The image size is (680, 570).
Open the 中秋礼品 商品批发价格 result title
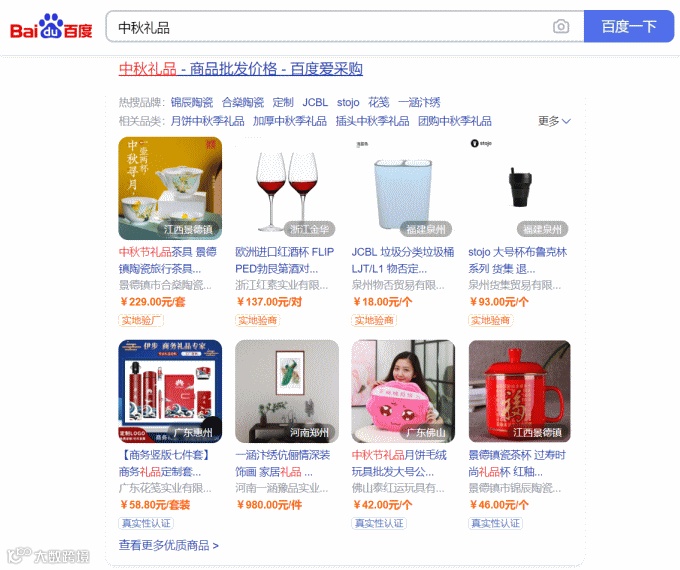pos(241,69)
